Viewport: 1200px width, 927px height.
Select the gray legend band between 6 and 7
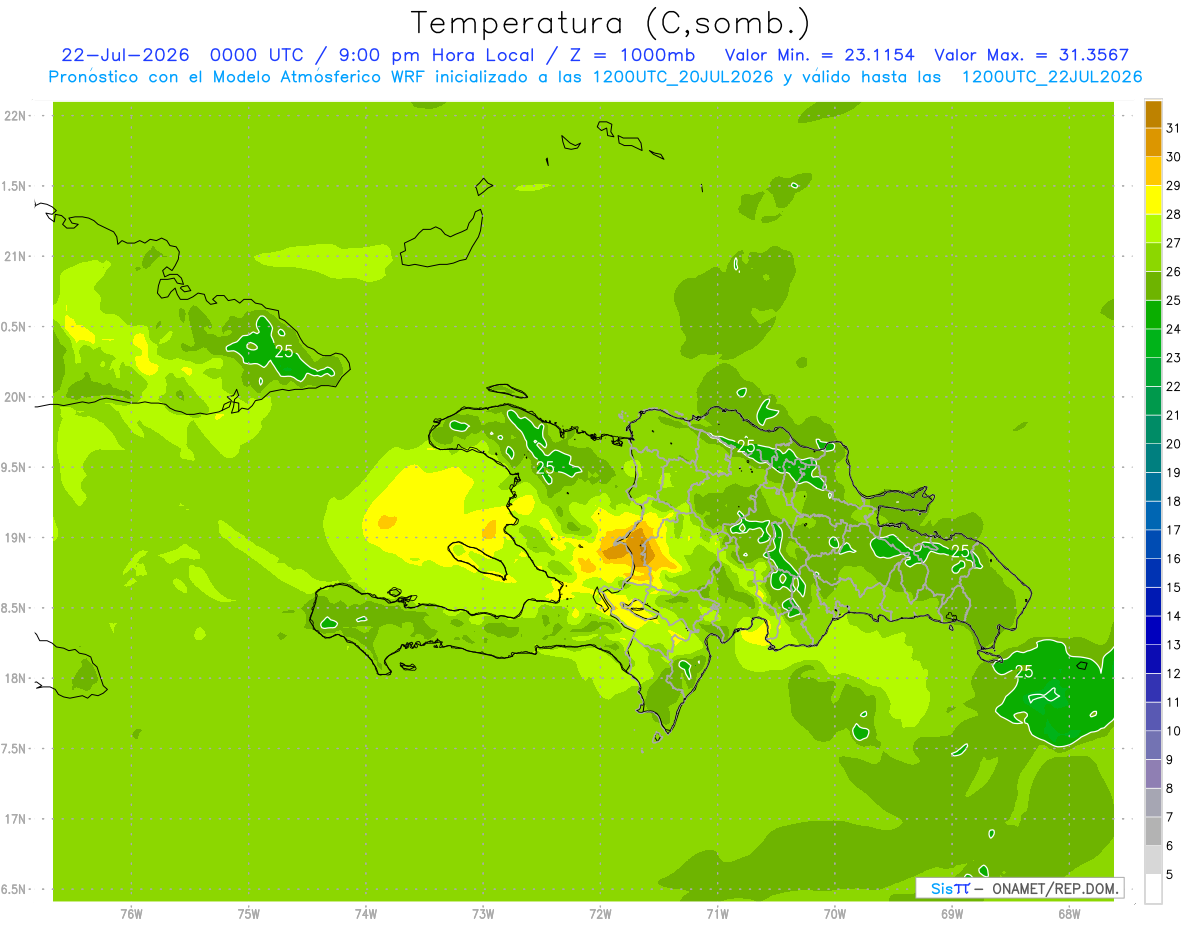[1153, 831]
